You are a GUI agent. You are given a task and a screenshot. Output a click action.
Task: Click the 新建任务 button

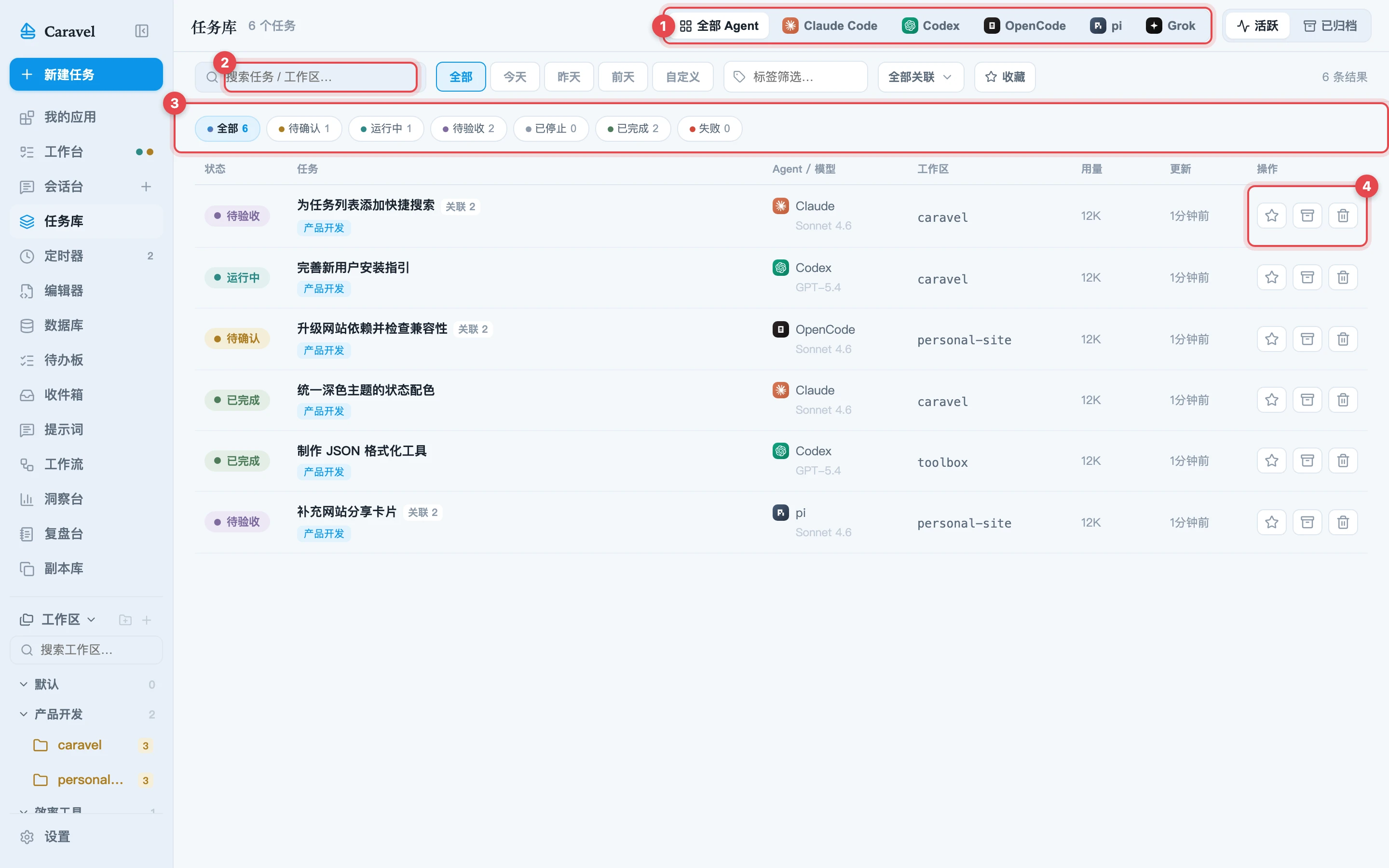coord(86,75)
